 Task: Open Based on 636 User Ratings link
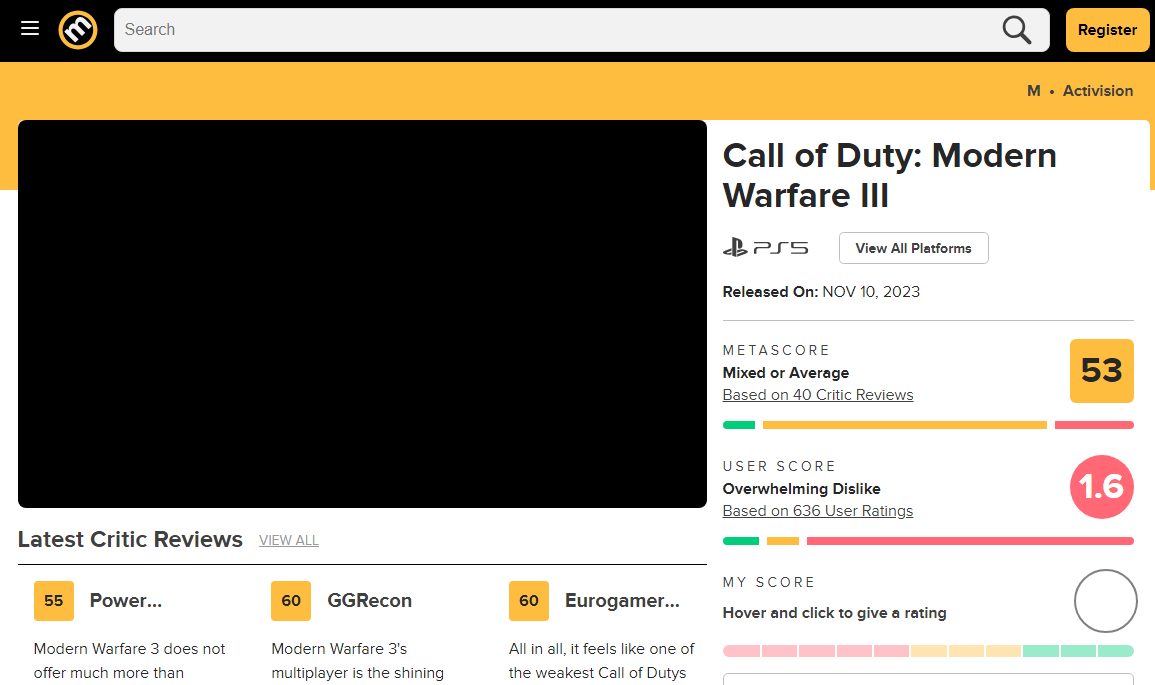(818, 510)
